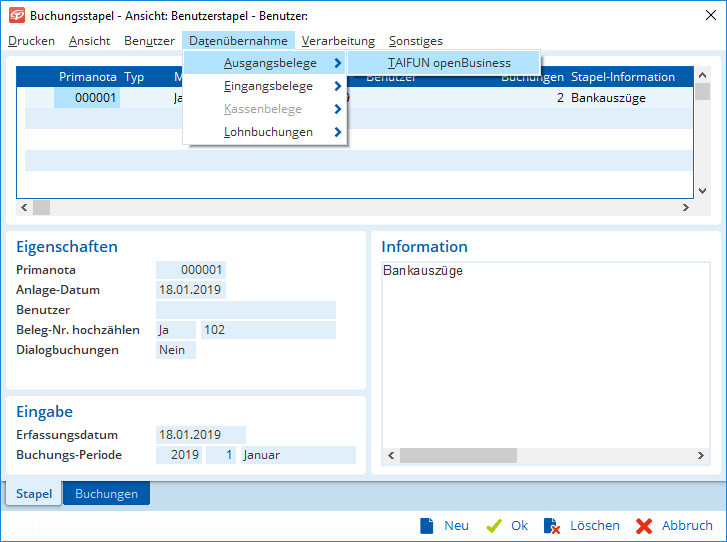Click Buchungen count 2 in table
This screenshot has height=542, width=727.
pyautogui.click(x=561, y=98)
